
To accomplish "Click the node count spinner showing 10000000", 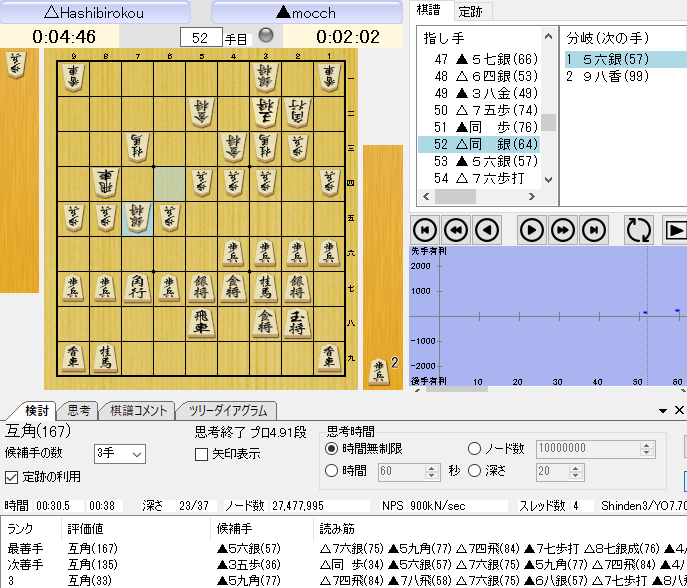I will click(596, 449).
